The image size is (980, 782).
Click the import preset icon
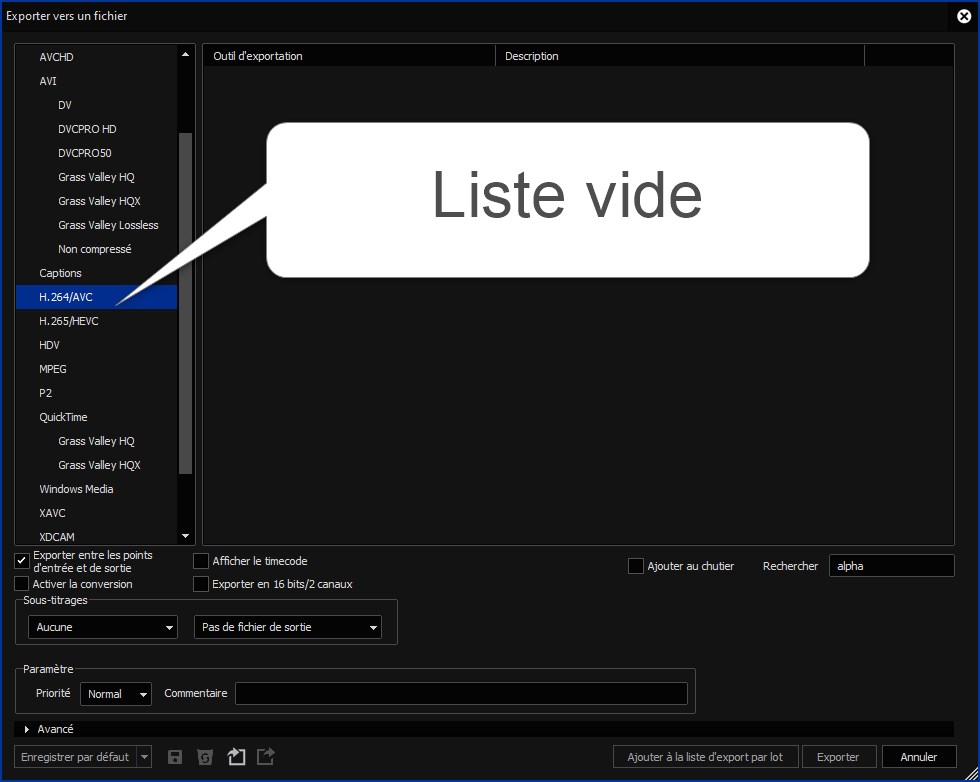(236, 757)
